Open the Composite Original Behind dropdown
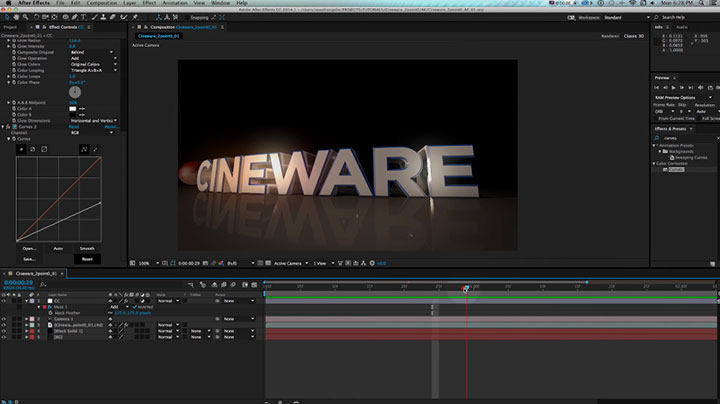 click(91, 52)
